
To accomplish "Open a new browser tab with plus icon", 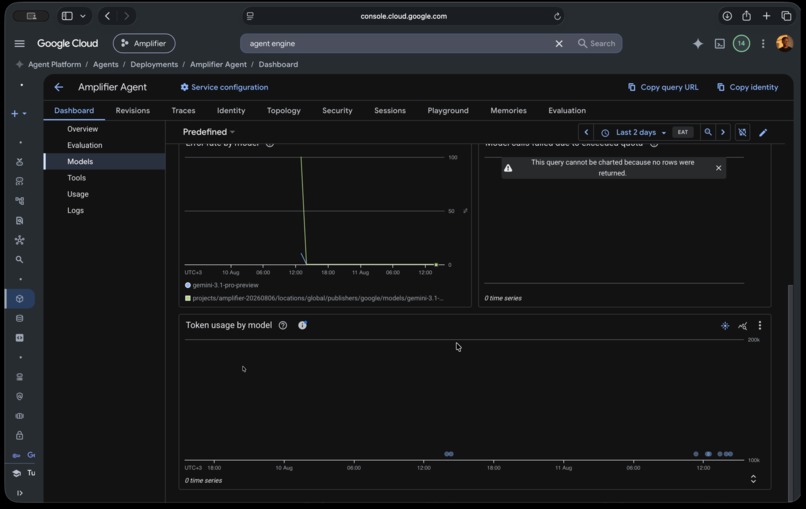I will coord(766,16).
